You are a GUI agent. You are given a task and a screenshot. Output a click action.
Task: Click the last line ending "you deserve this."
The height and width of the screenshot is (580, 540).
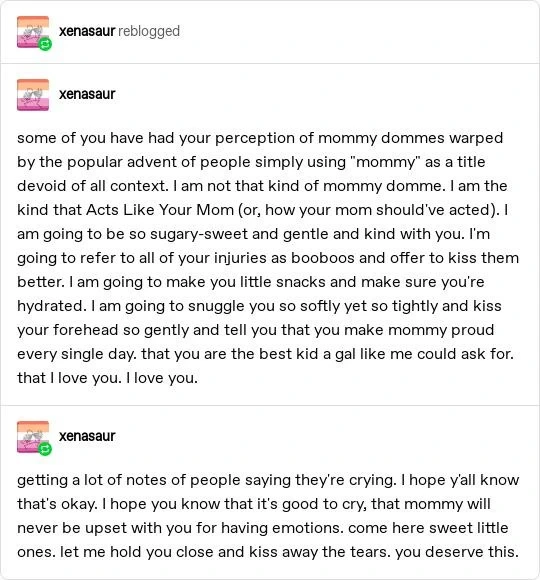268,552
